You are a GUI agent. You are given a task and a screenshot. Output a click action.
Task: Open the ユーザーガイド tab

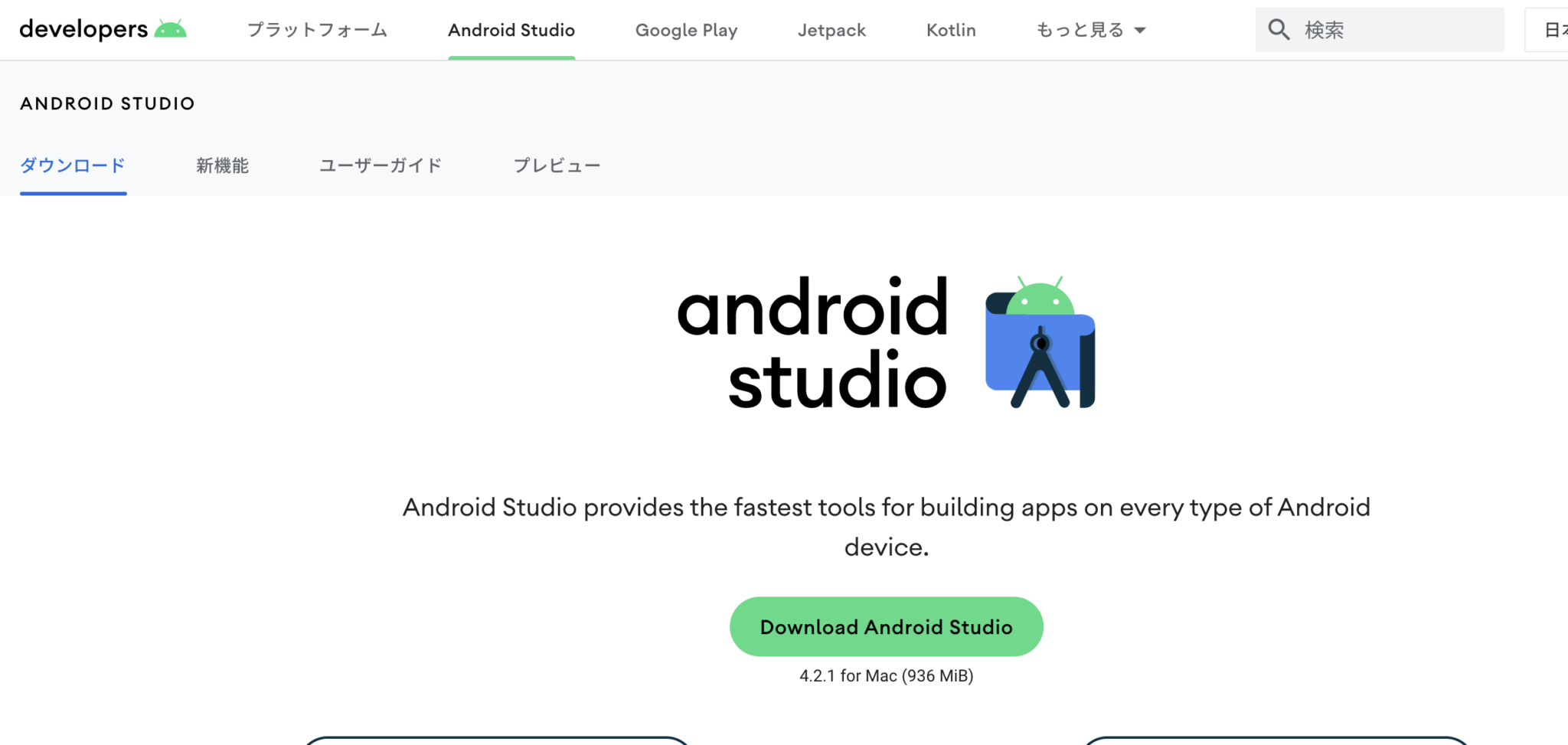point(381,165)
